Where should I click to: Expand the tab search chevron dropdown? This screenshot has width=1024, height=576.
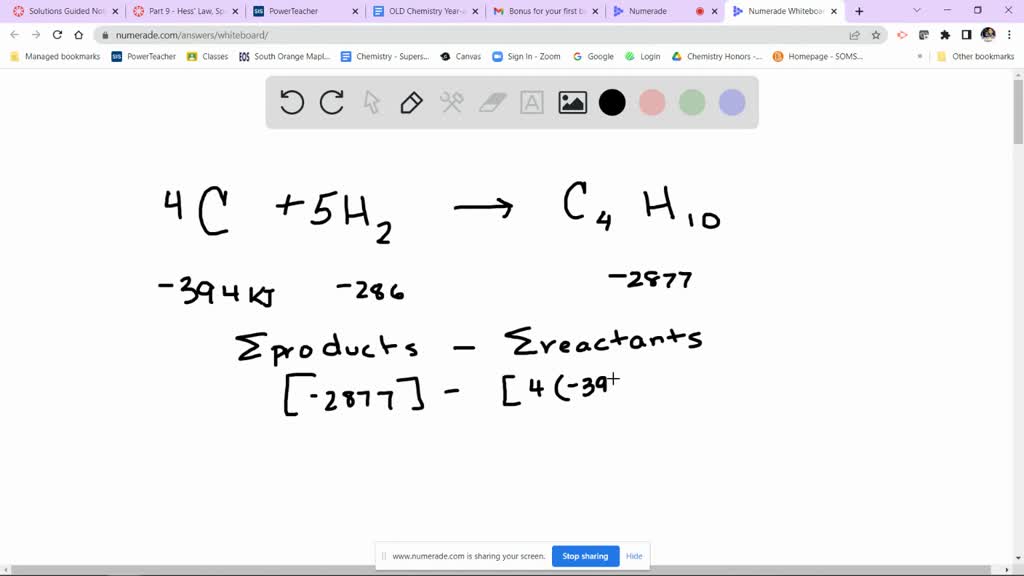click(918, 11)
